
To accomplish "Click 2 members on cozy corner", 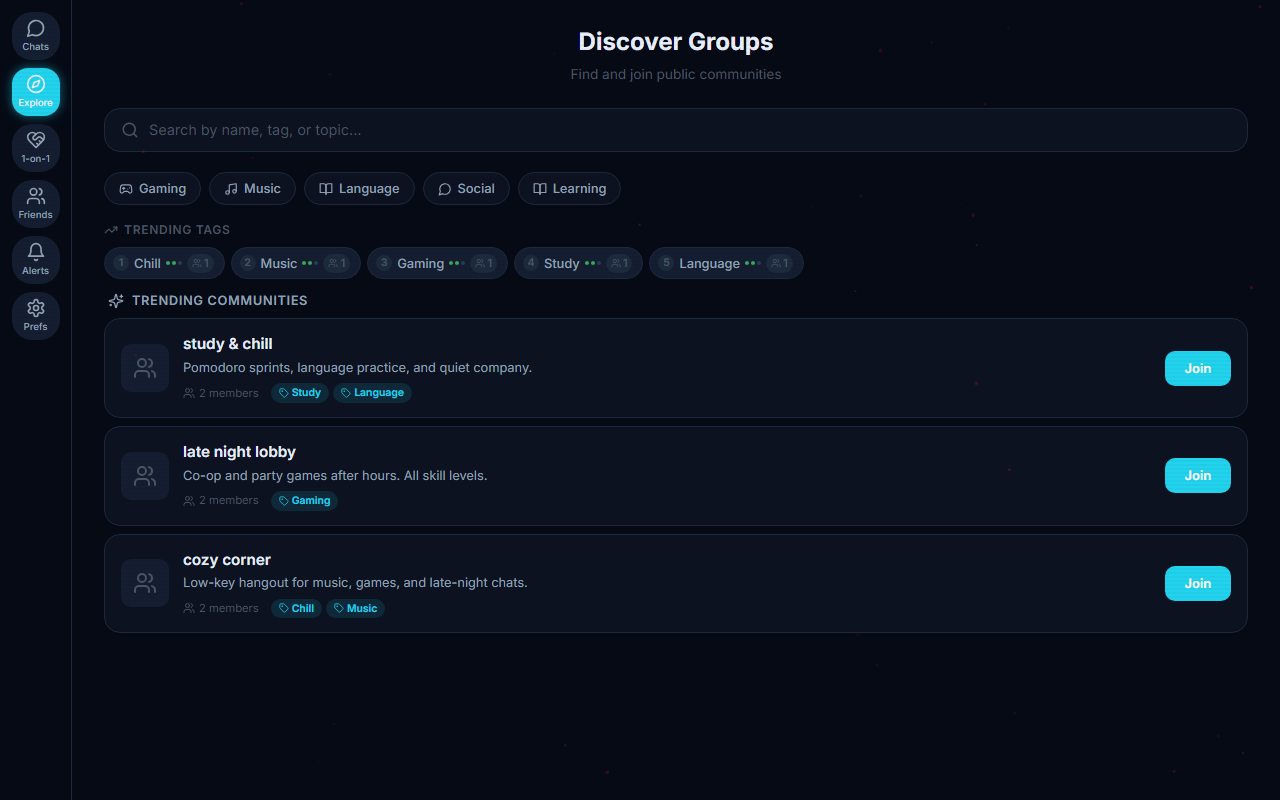I will [x=221, y=608].
